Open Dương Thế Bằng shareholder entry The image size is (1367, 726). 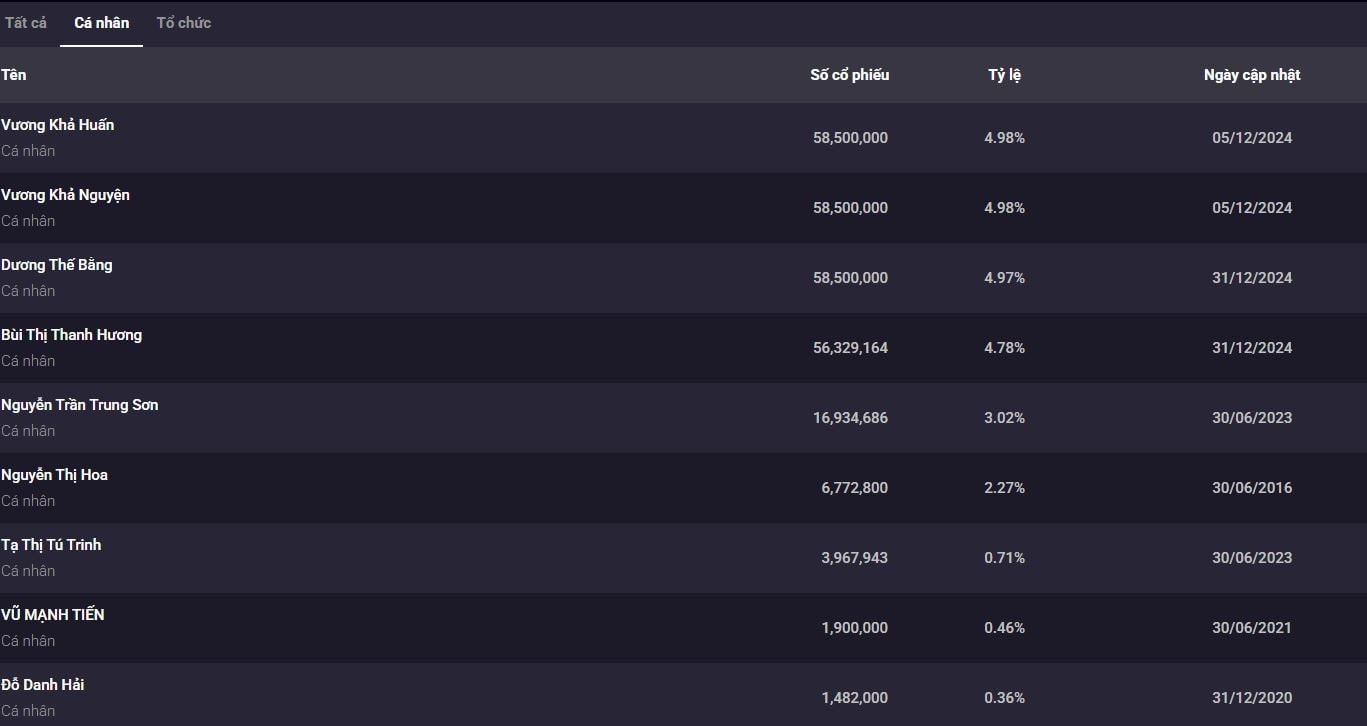(57, 265)
